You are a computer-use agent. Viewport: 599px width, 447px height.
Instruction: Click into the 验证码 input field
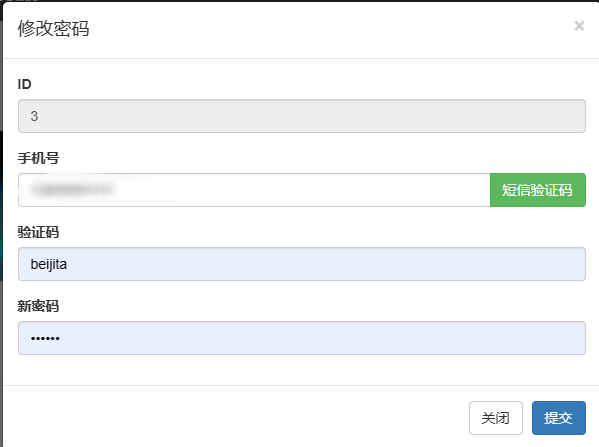point(302,264)
